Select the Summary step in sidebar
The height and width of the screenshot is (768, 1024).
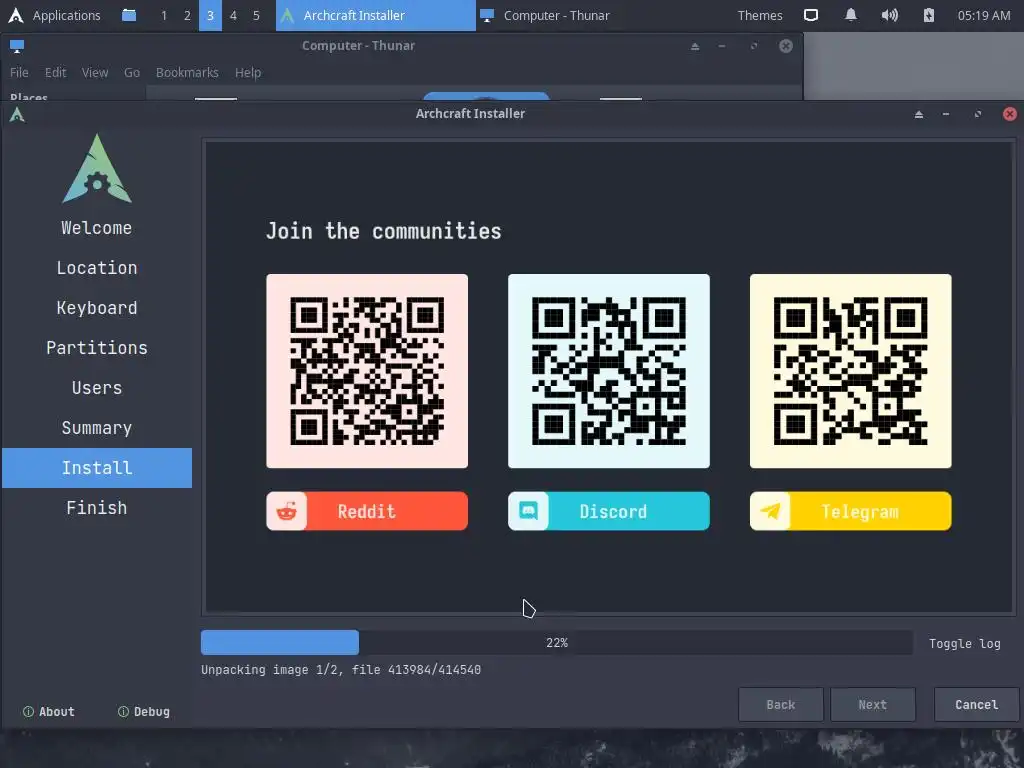pos(97,428)
